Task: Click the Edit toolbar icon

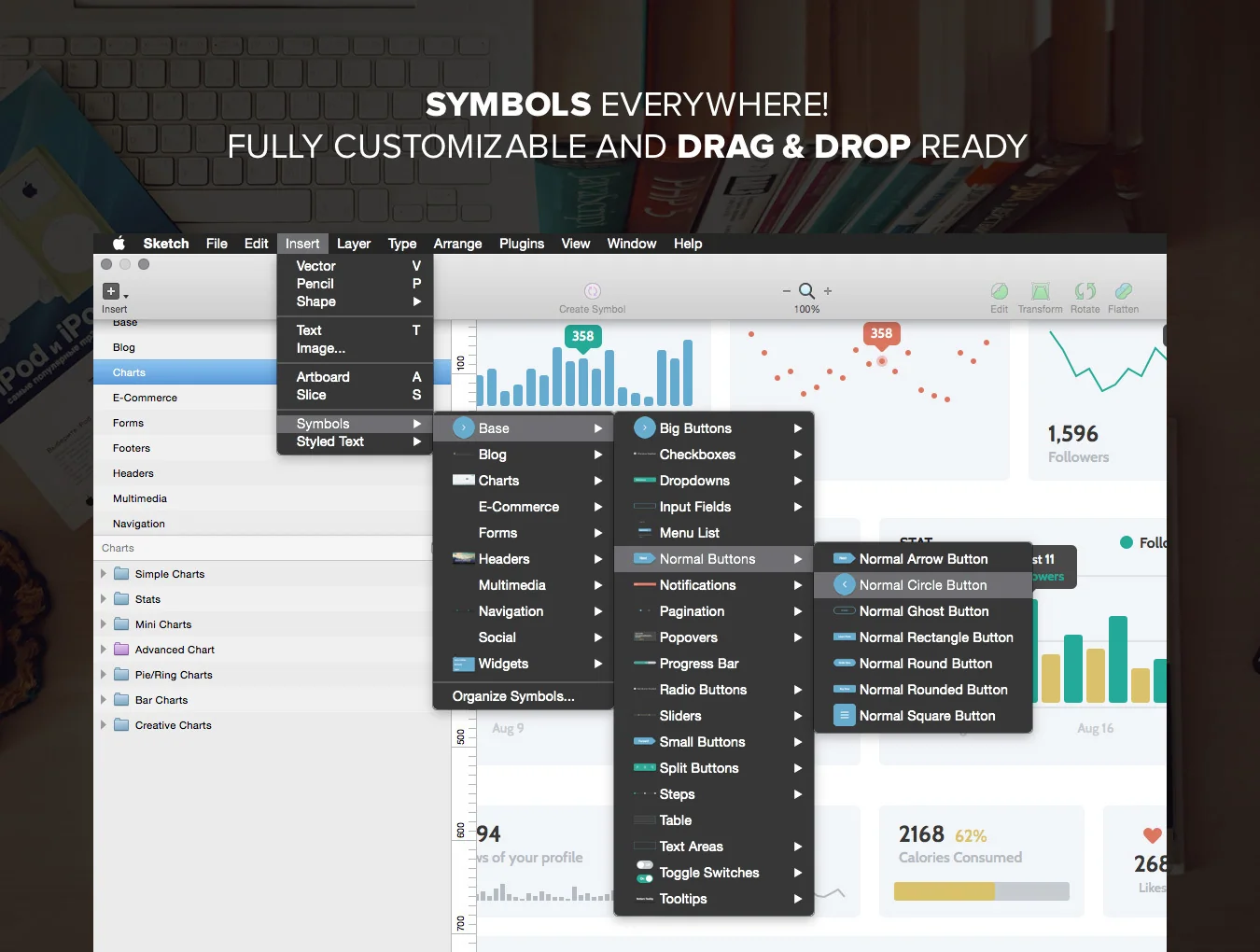Action: pyautogui.click(x=1000, y=291)
